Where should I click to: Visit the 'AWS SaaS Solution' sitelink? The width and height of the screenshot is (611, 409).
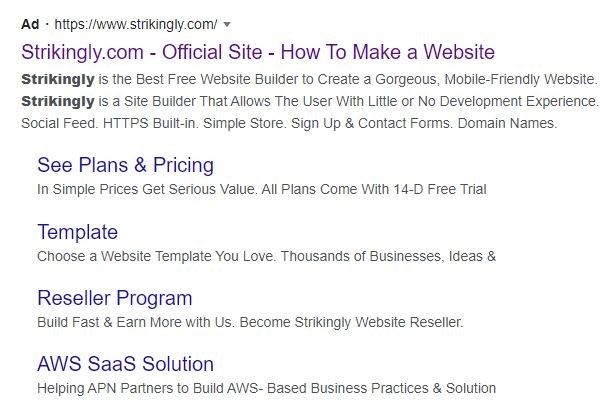coord(125,364)
